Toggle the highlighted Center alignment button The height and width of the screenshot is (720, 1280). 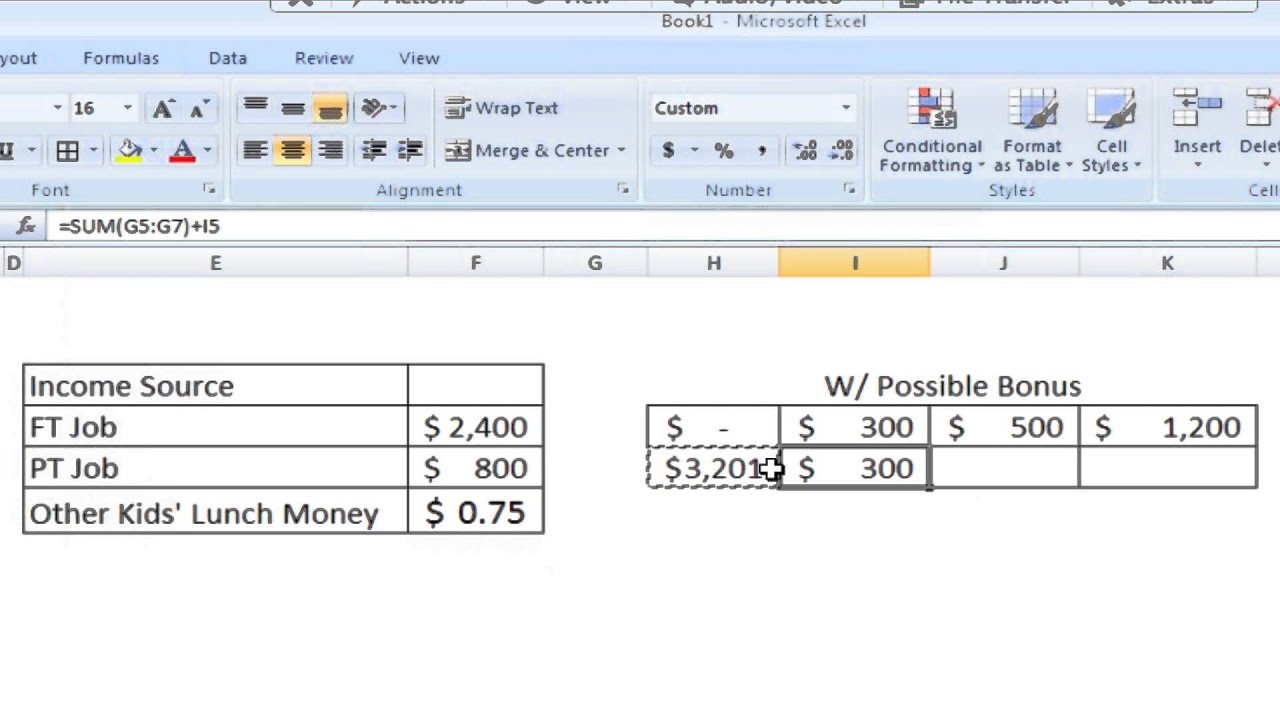pos(293,151)
